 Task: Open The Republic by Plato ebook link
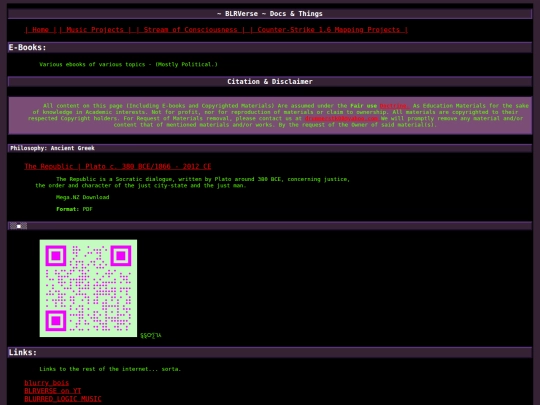(x=118, y=166)
